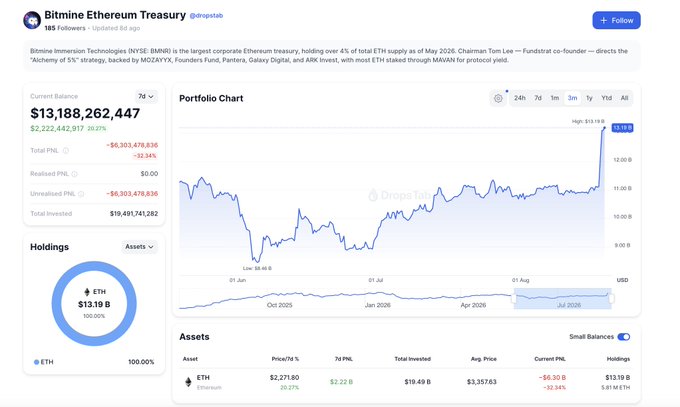Sort by the Avg. Price column header
680x407 pixels.
(x=484, y=359)
